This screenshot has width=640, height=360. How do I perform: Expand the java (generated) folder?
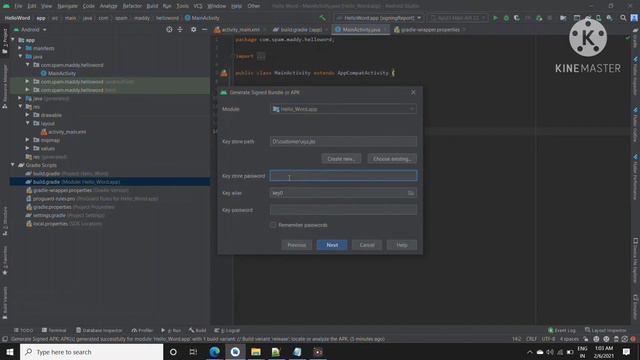click(x=20, y=98)
